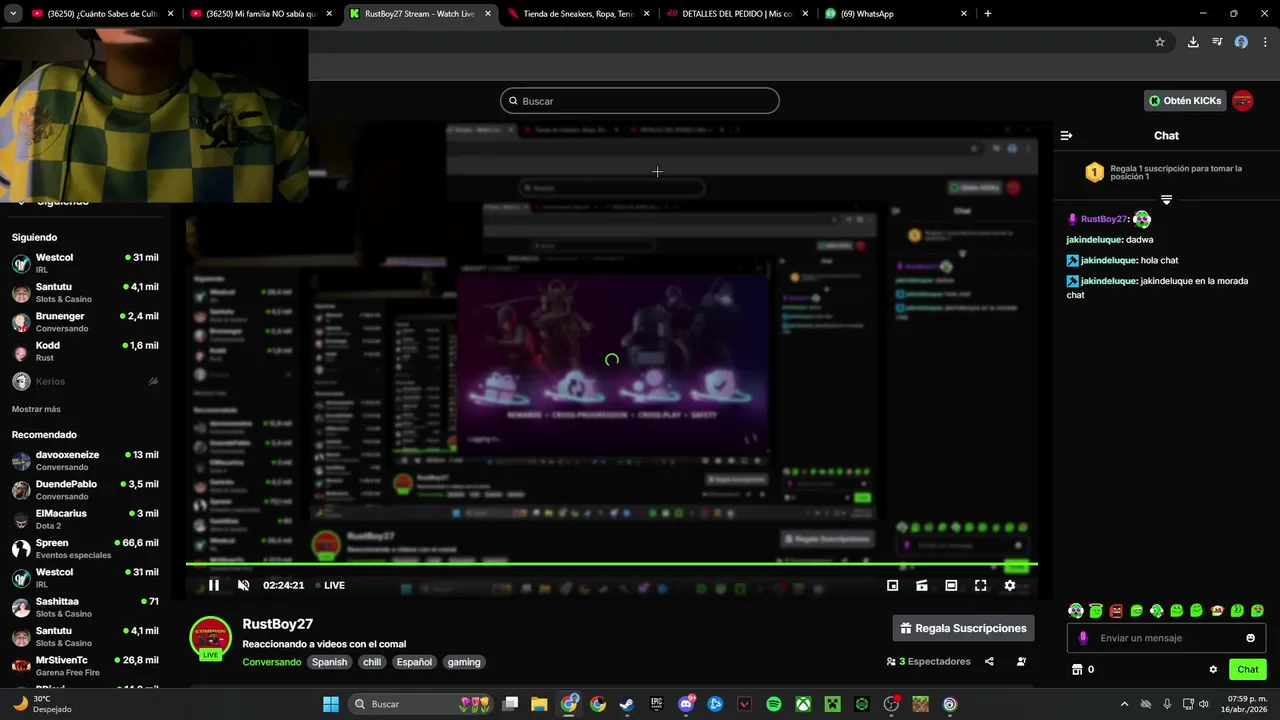1280x720 pixels.
Task: Jump to the LIVE indicator
Action: click(330, 585)
